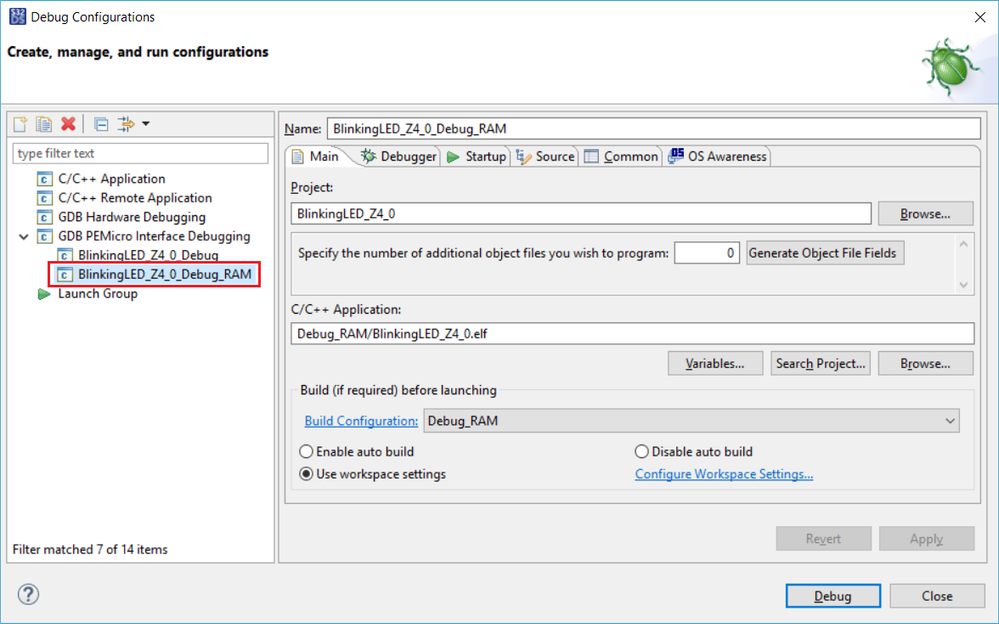This screenshot has height=624, width=999.
Task: Click the type filter text field
Action: coord(140,153)
